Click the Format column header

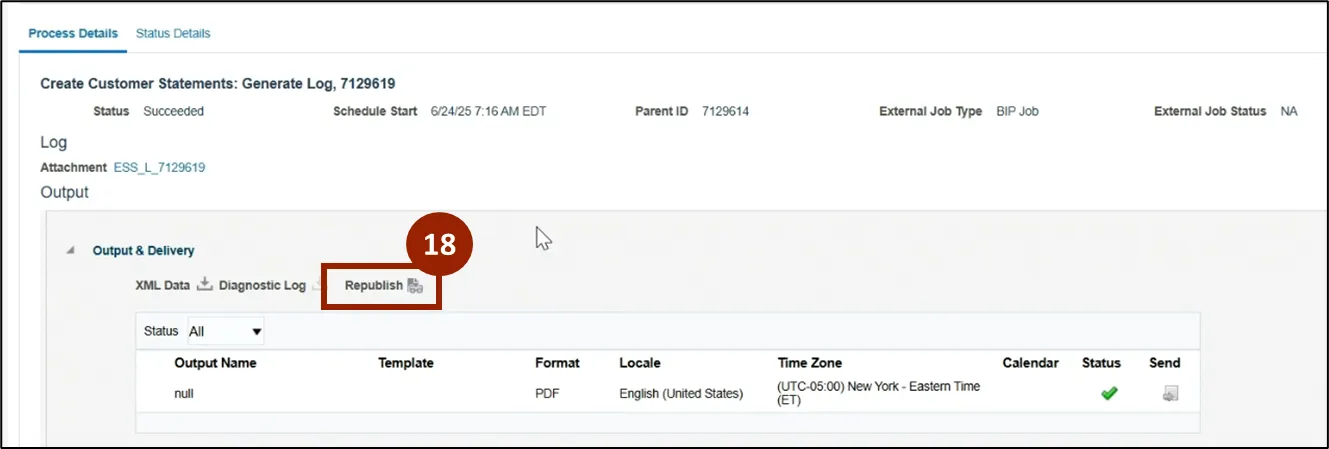[557, 363]
